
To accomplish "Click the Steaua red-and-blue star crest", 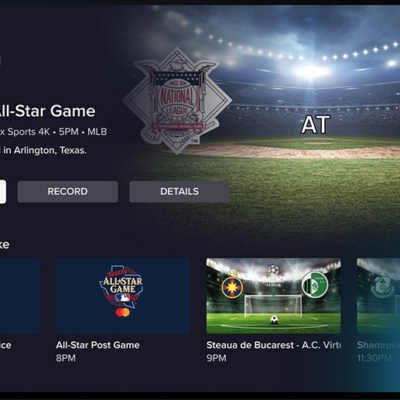I will point(232,287).
